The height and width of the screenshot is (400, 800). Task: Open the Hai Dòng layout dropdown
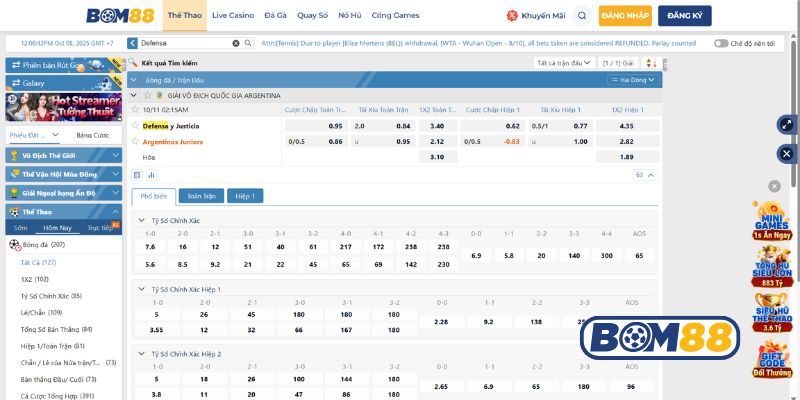tap(633, 80)
